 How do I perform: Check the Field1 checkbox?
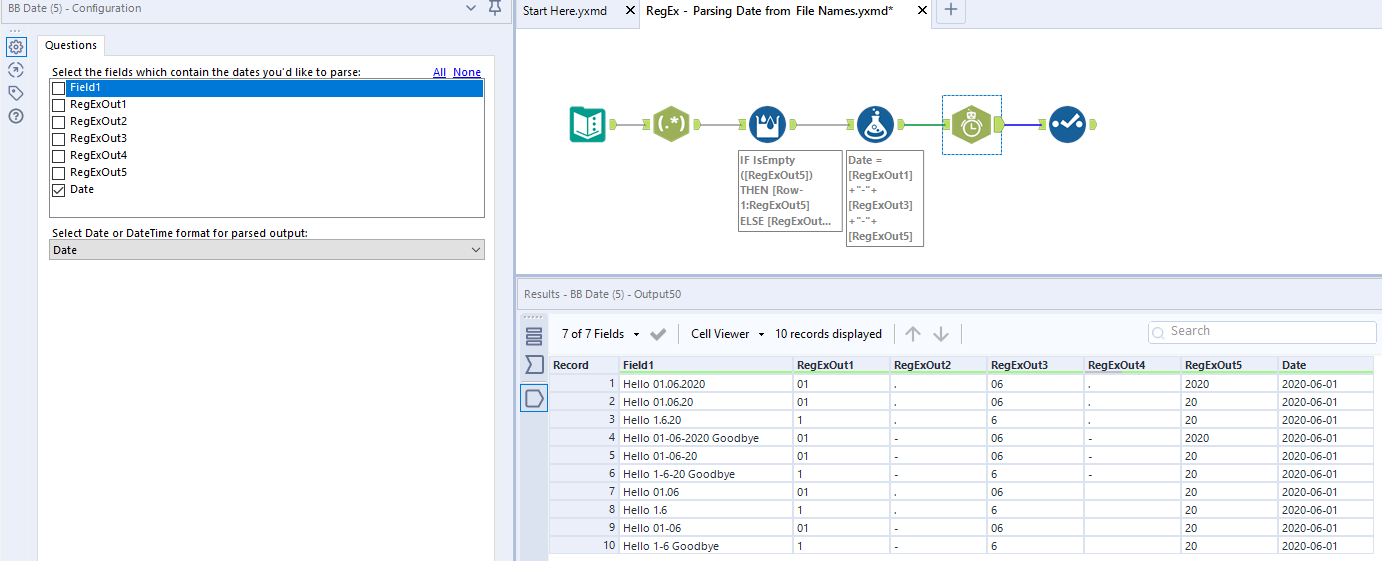(59, 88)
